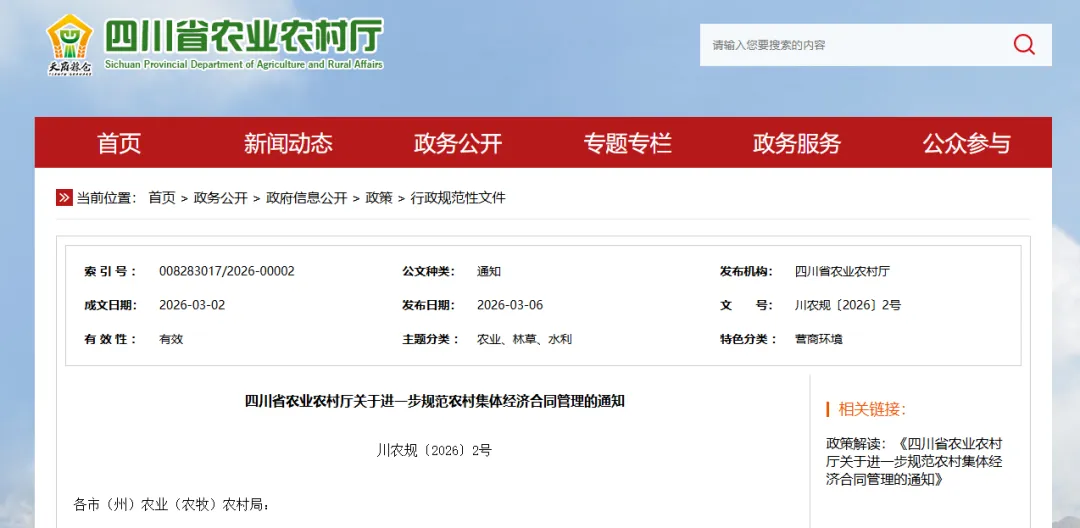Select the 公文种类 value 通知

(489, 271)
